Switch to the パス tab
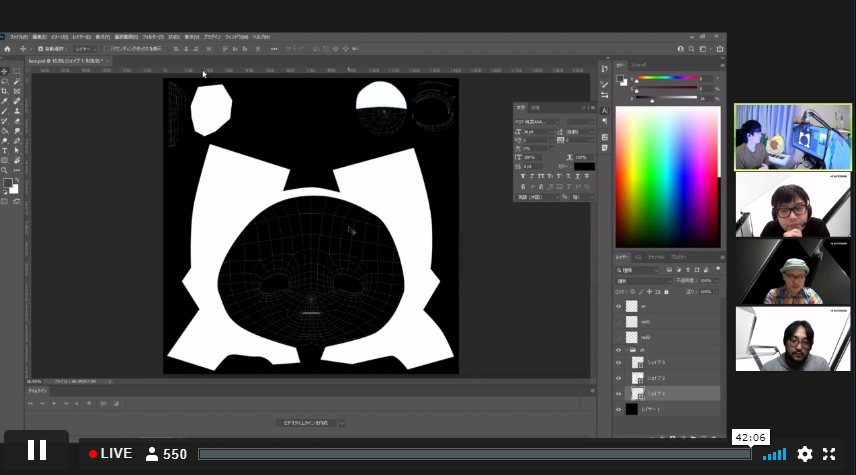856x475 pixels. pos(638,257)
